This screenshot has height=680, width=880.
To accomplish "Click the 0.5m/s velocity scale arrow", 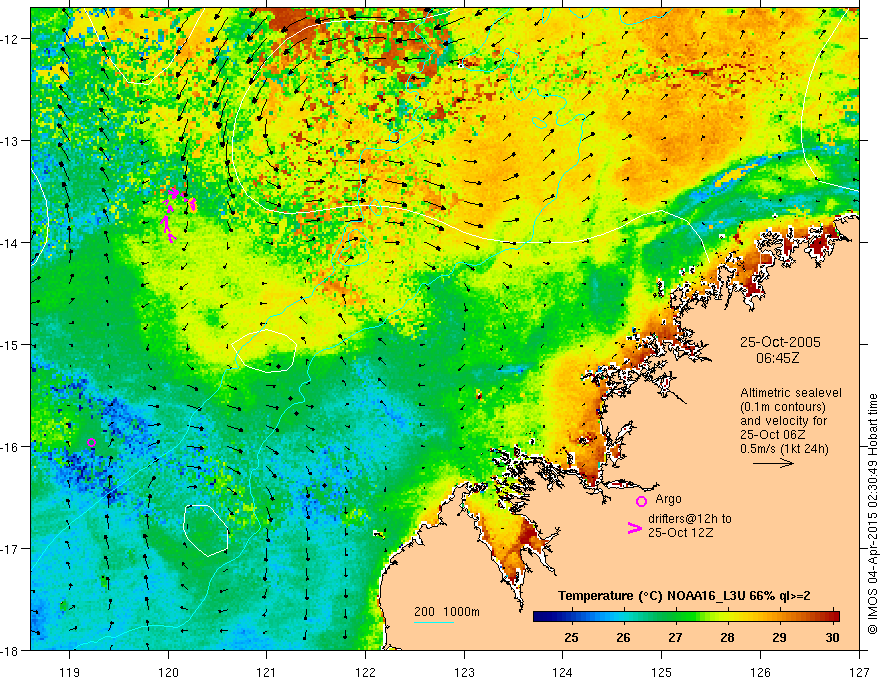I will pos(773,463).
